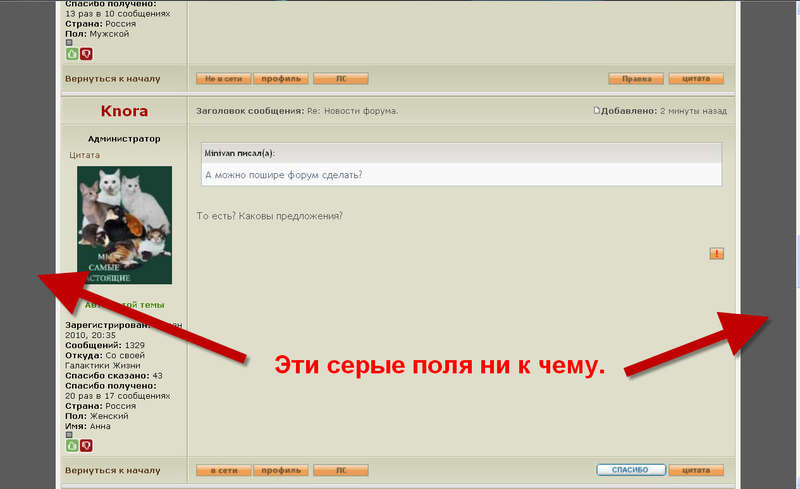The height and width of the screenshot is (489, 800).
Task: Click the 'Цитата' link under Администратор
Action: 84,155
